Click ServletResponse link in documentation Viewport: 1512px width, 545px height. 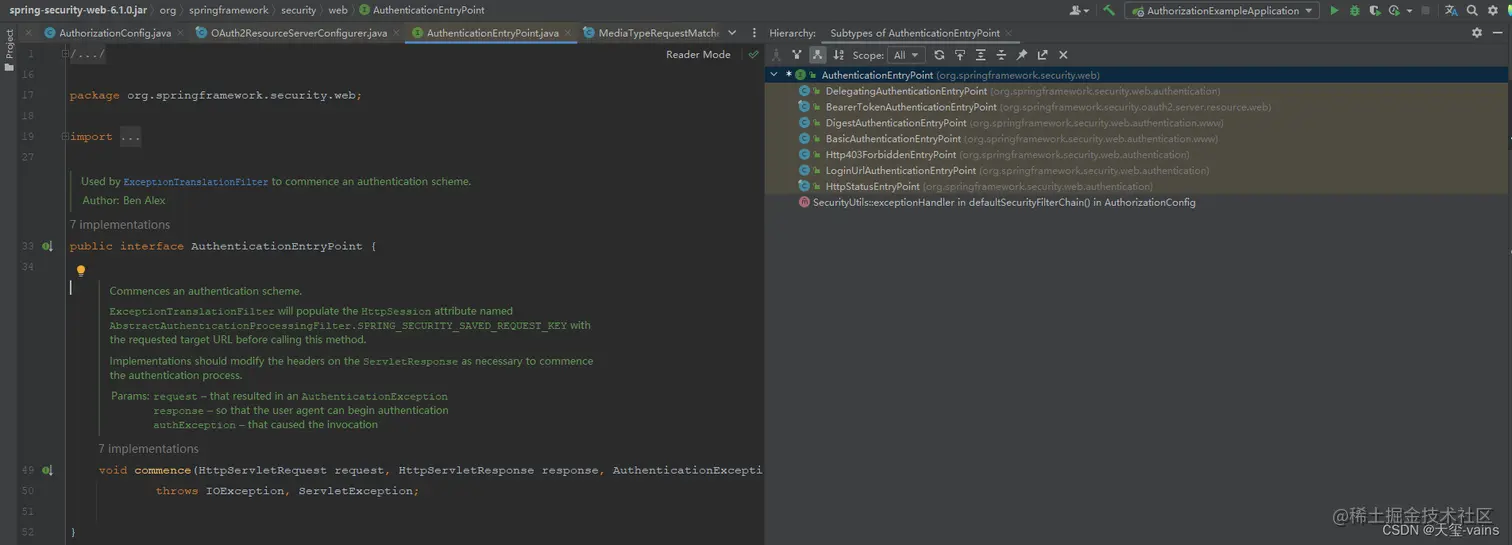410,362
